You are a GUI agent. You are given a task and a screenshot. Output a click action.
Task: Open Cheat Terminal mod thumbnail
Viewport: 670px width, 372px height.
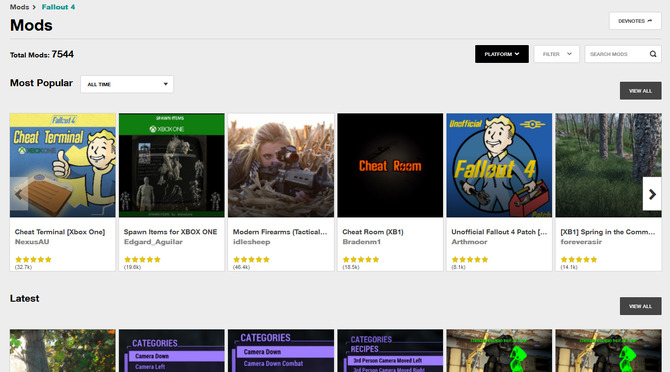(63, 165)
